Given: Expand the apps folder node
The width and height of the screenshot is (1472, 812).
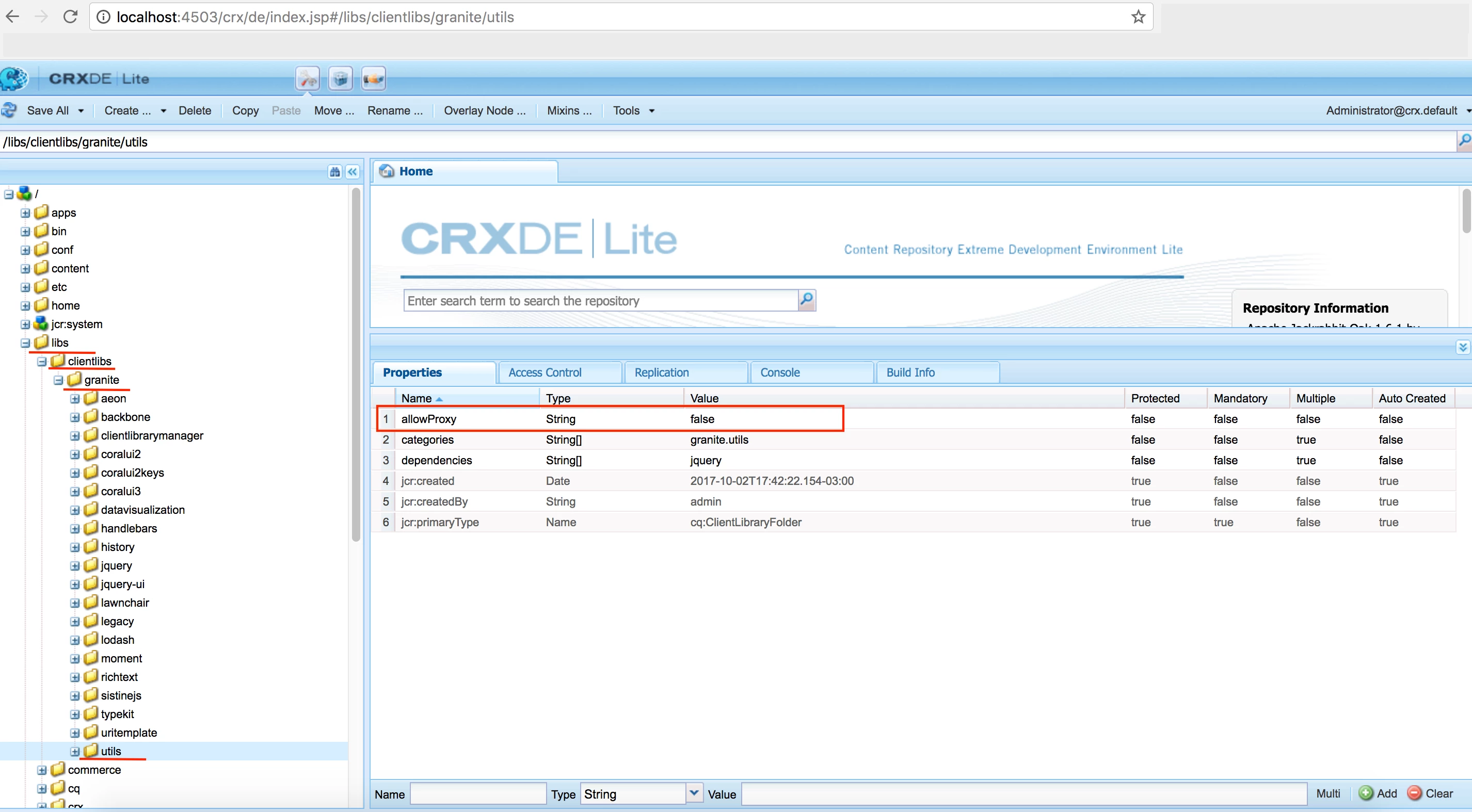Looking at the screenshot, I should point(25,213).
